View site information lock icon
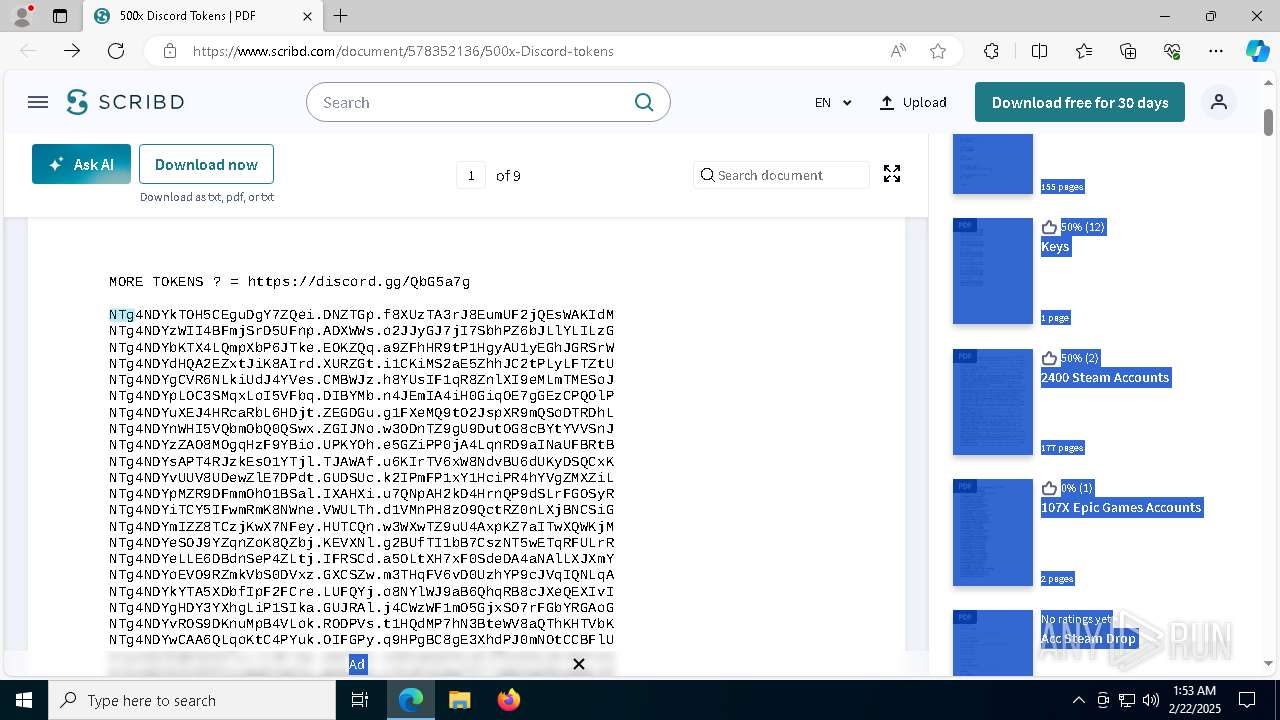Image resolution: width=1280 pixels, height=720 pixels. point(170,51)
